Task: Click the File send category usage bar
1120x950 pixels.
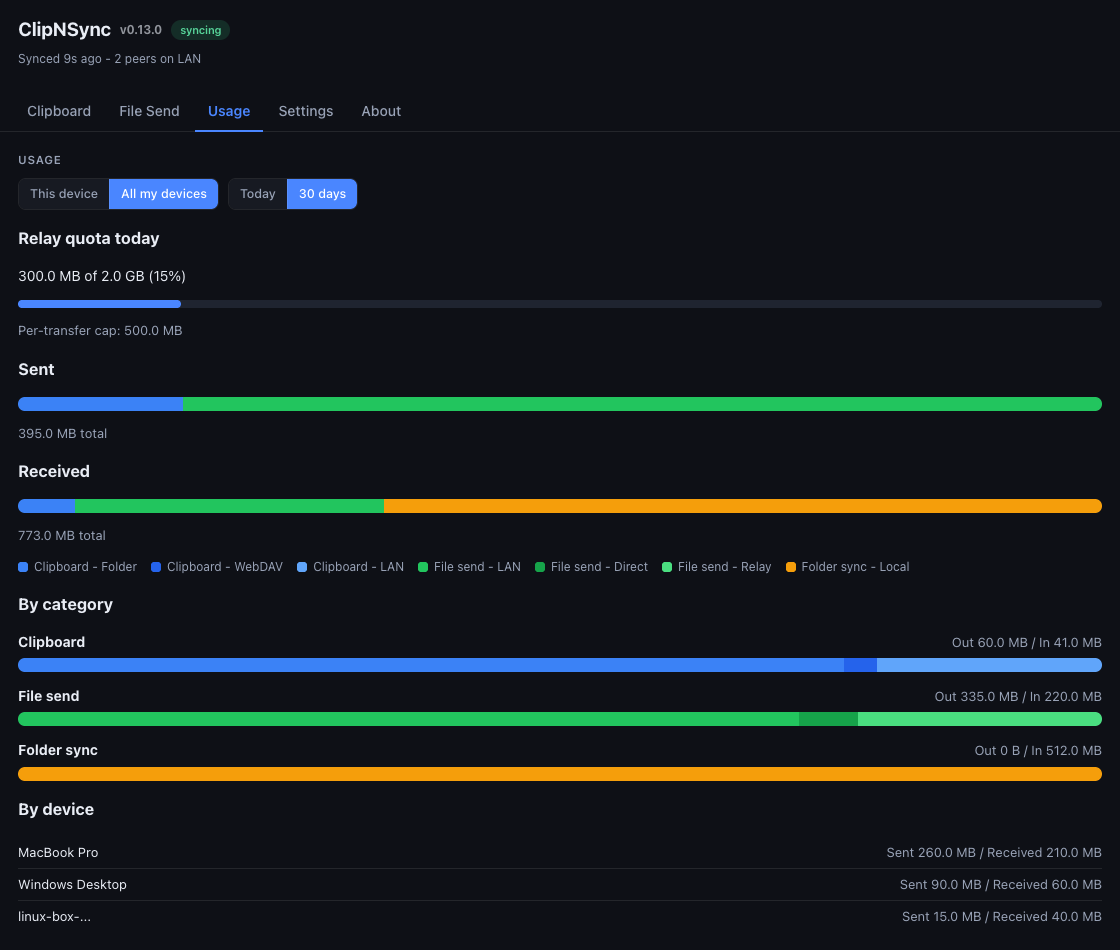Action: [559, 719]
